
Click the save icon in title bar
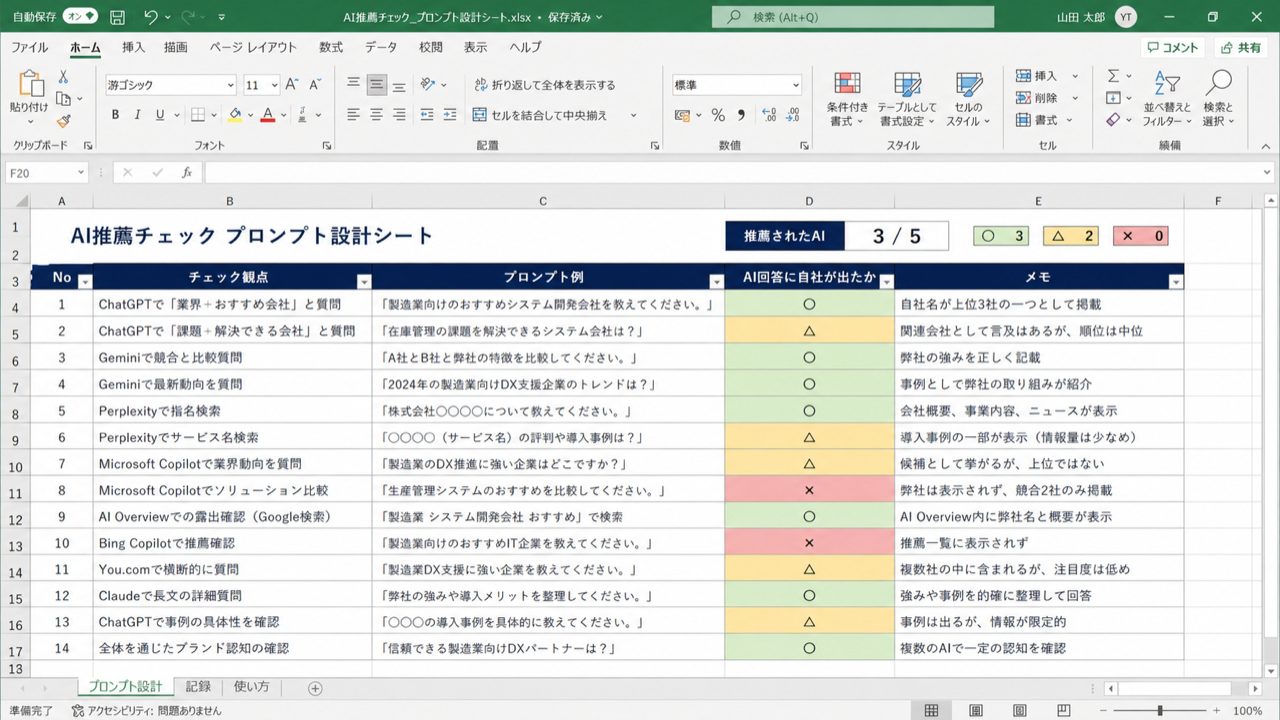pyautogui.click(x=117, y=17)
